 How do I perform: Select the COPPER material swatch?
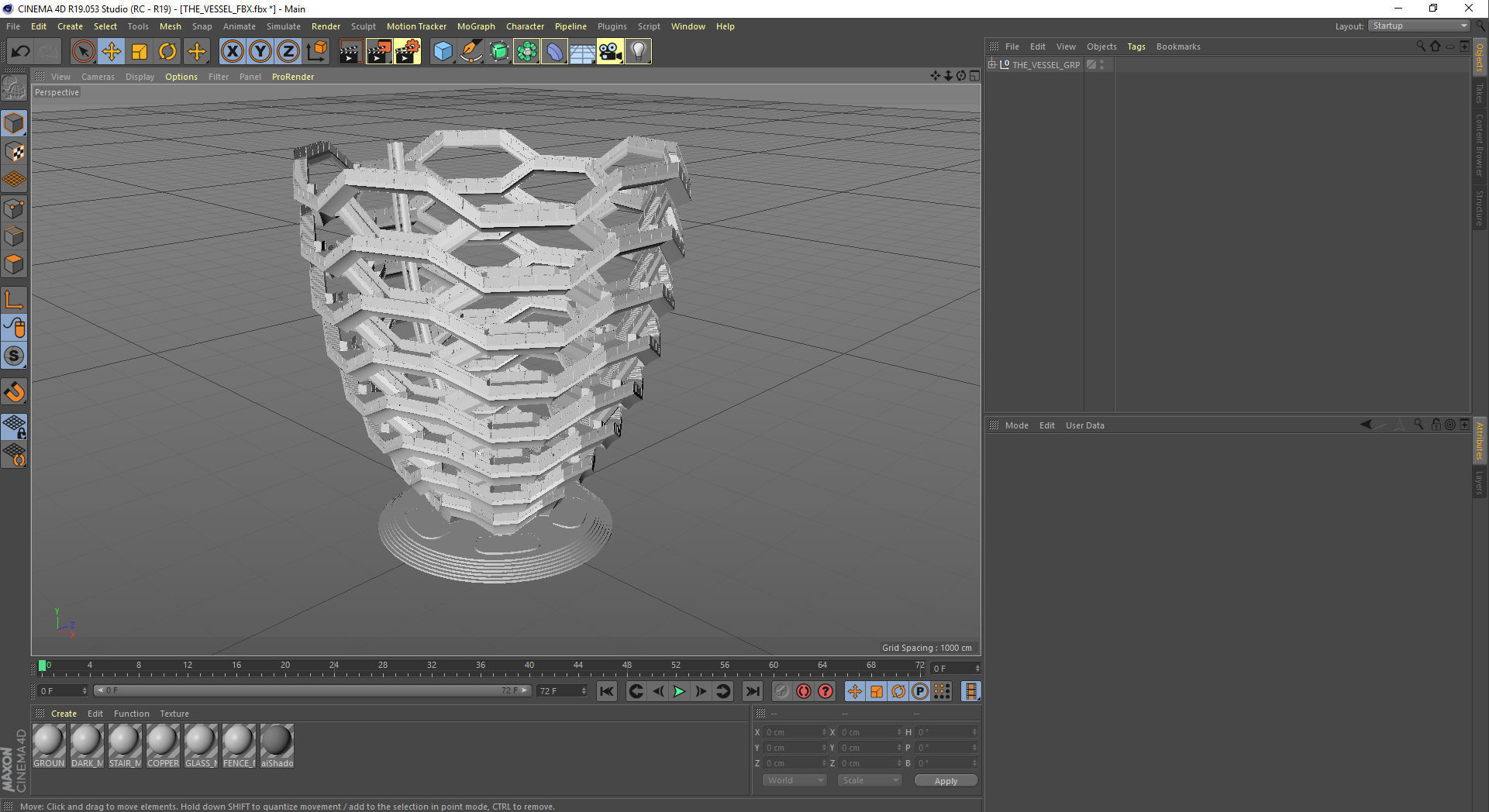(163, 746)
